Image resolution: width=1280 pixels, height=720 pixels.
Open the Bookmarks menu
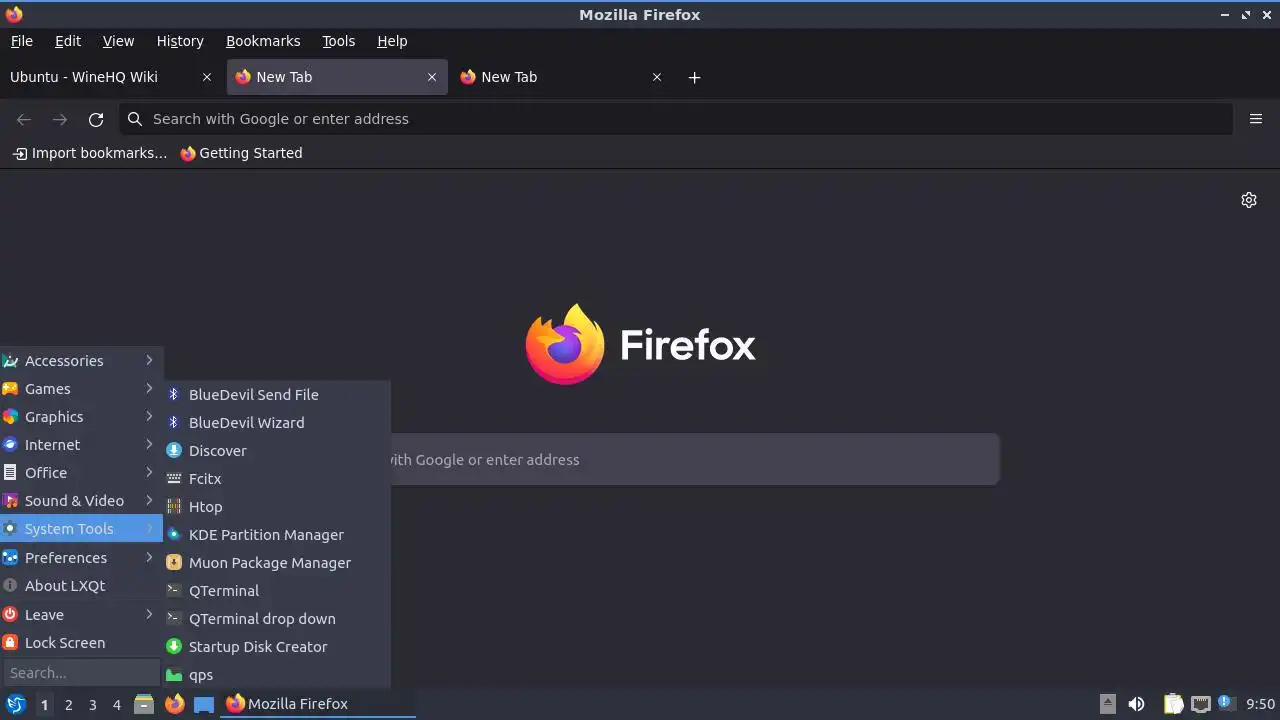(263, 41)
